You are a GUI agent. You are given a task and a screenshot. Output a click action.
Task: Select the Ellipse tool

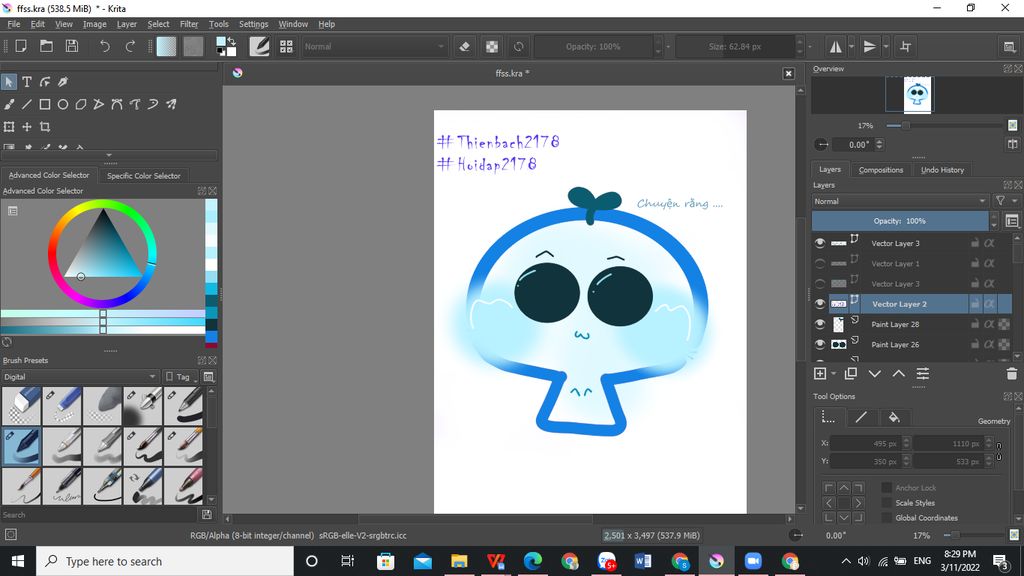(x=63, y=104)
